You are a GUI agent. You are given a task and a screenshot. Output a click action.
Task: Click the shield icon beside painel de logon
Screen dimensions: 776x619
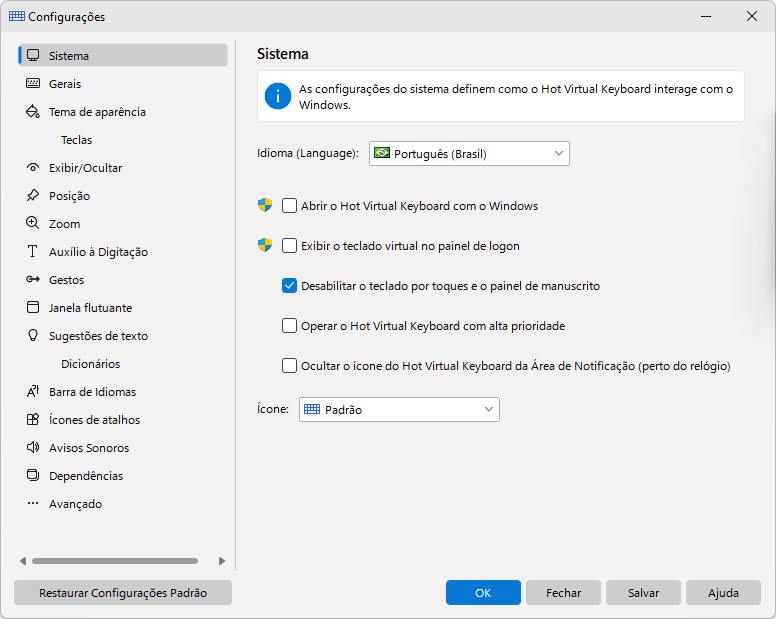pyautogui.click(x=265, y=245)
